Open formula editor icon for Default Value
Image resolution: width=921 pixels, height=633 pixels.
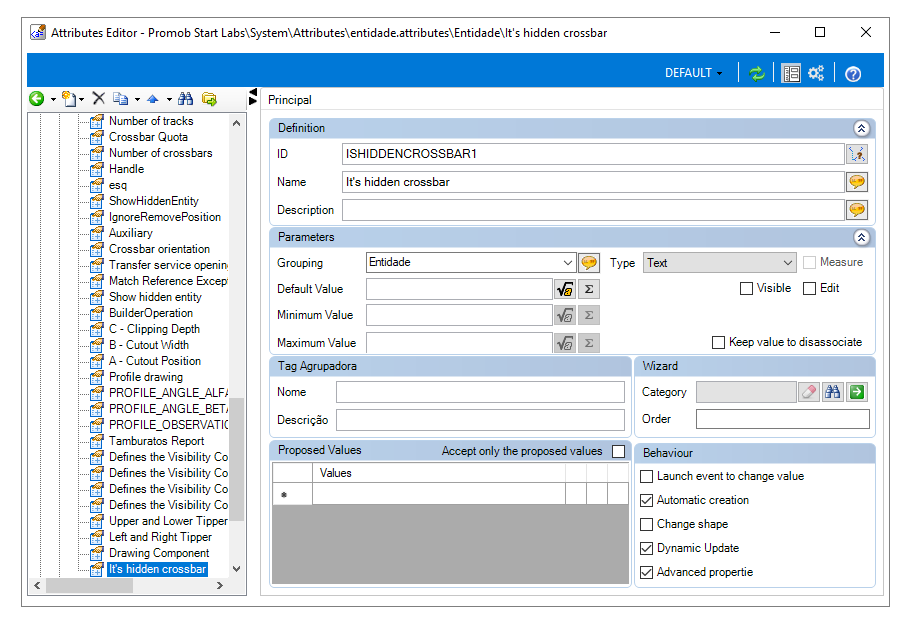pyautogui.click(x=565, y=289)
